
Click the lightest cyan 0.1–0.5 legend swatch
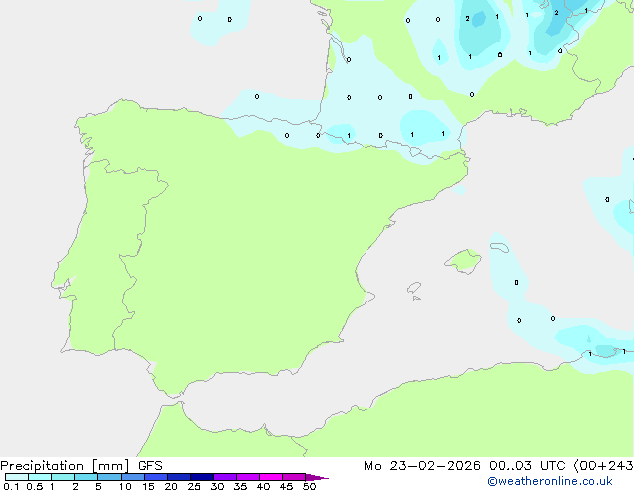pyautogui.click(x=17, y=477)
